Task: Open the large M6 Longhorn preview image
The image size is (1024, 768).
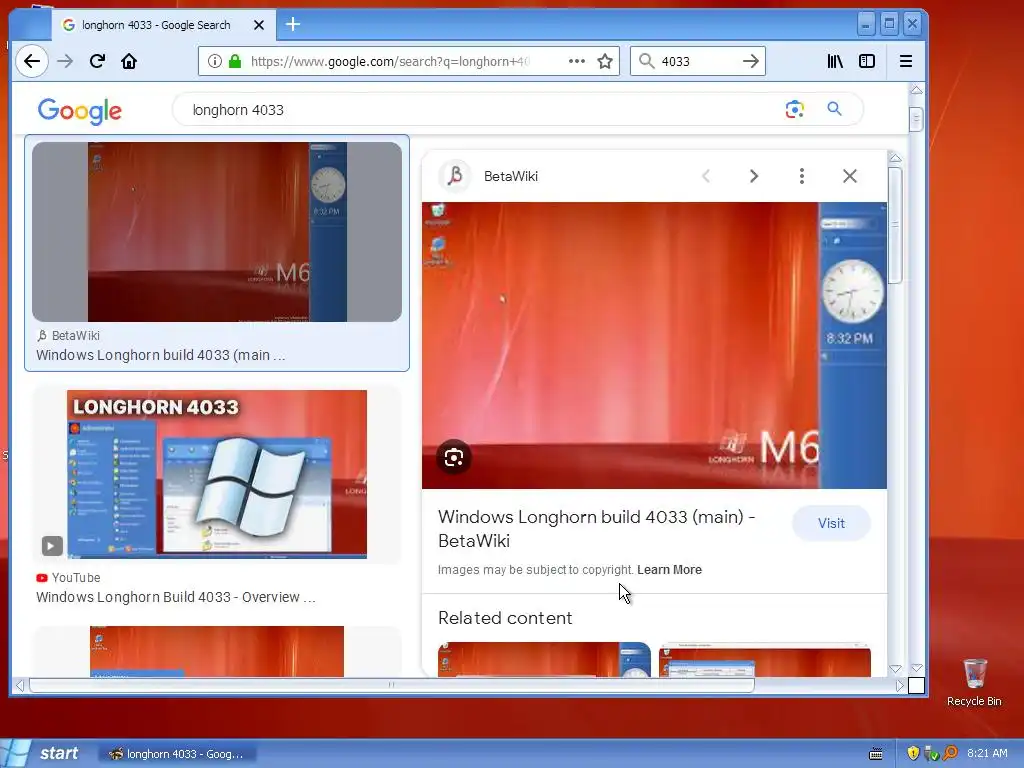Action: click(654, 345)
